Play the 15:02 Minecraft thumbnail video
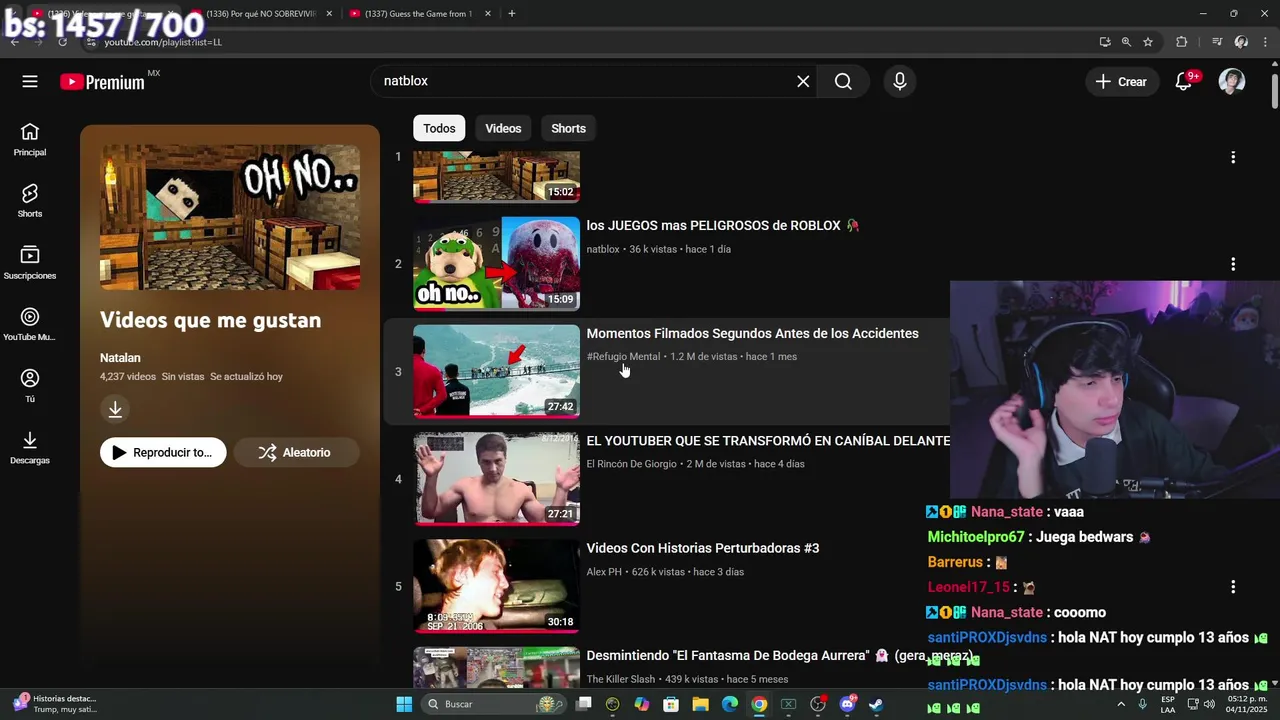 point(496,177)
